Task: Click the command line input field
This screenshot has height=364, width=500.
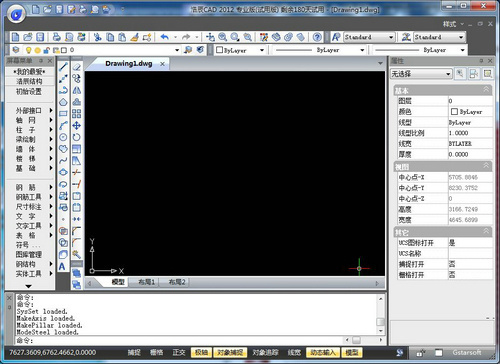Action: pos(179,340)
